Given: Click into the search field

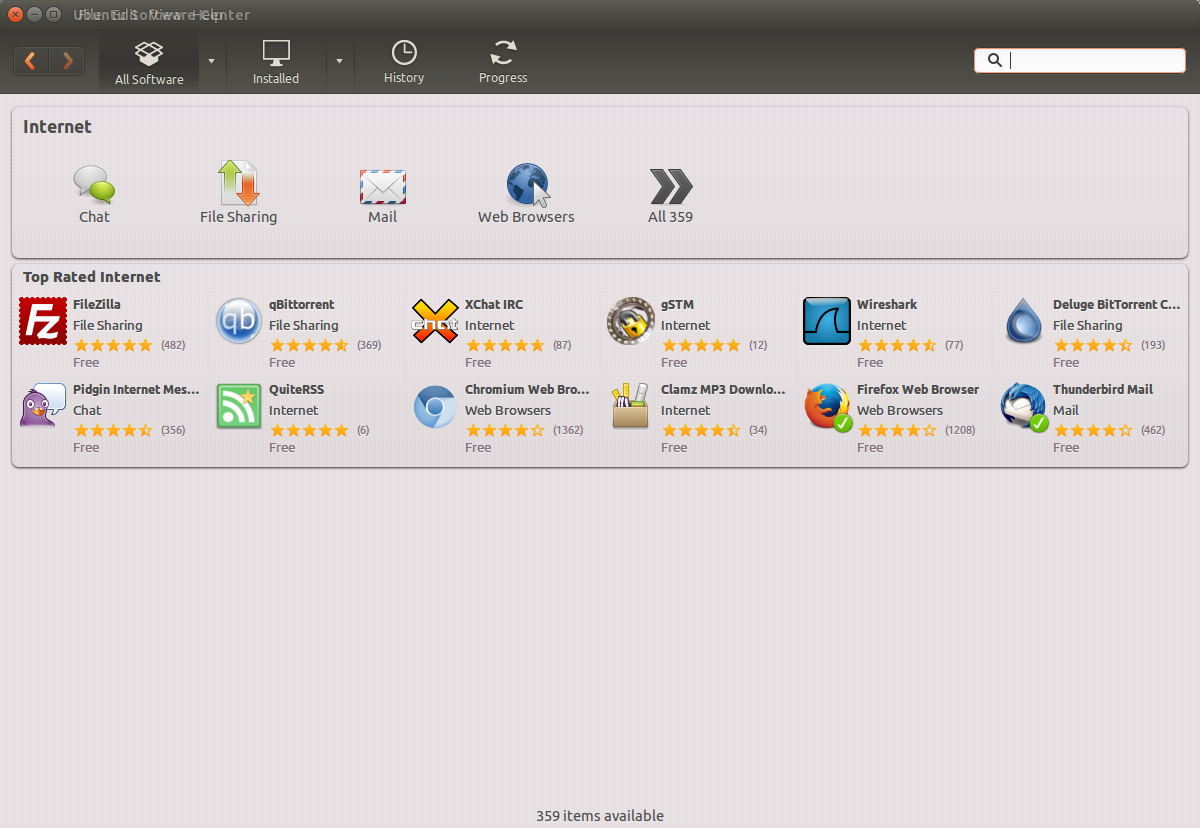Looking at the screenshot, I should 1080,60.
